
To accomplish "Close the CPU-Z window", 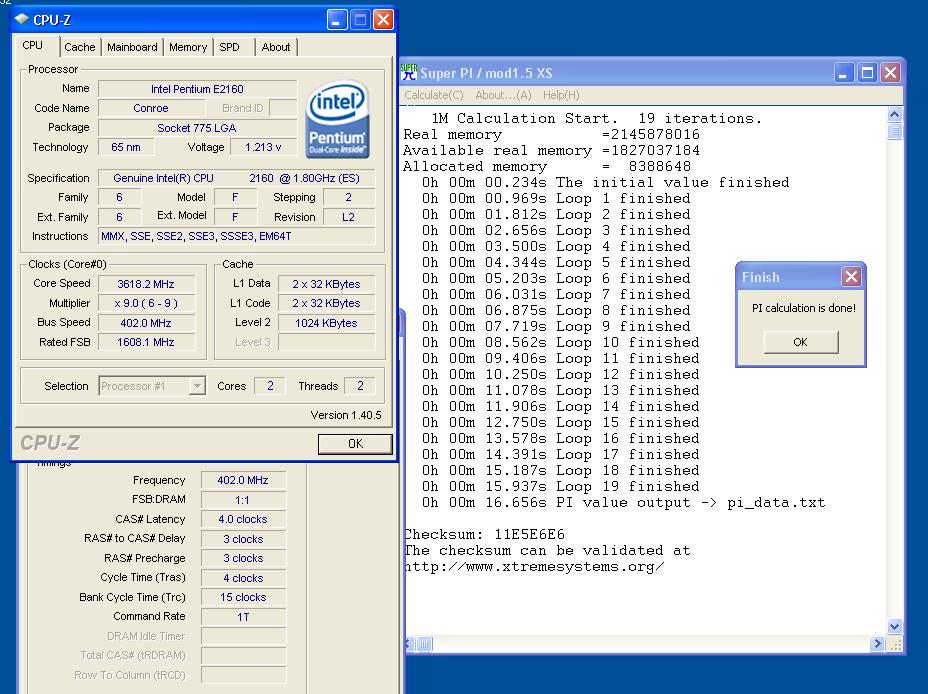I will pos(384,20).
